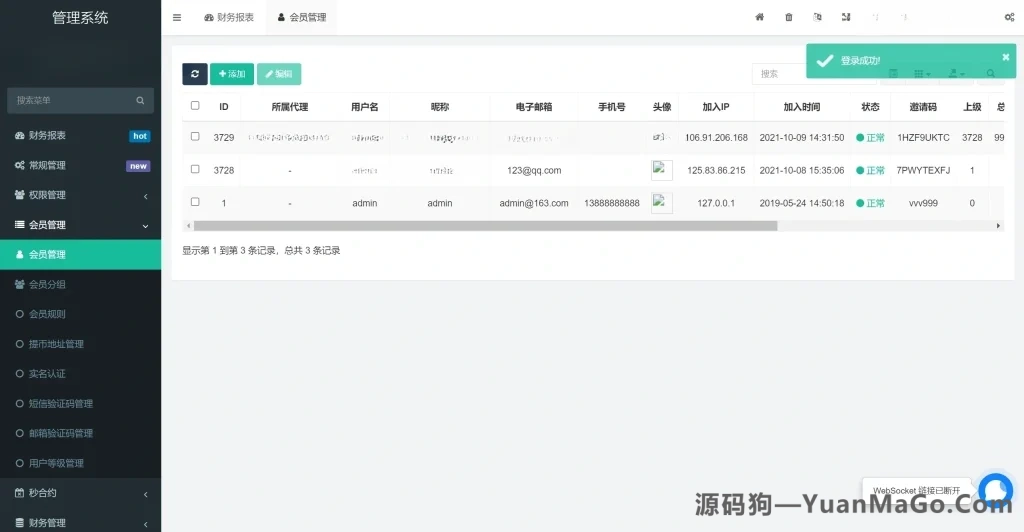Click the 加入IP column header

[716, 107]
